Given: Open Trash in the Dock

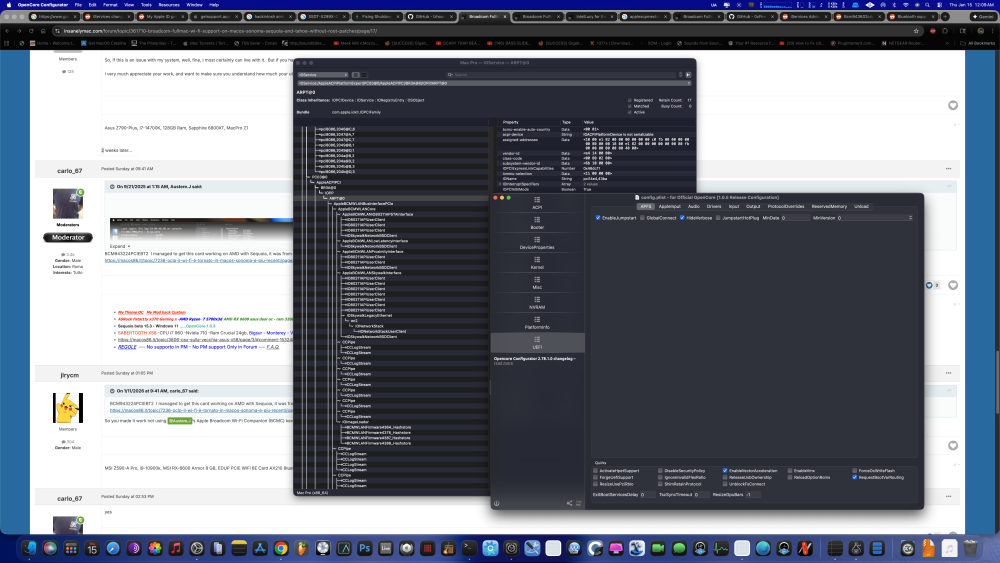Looking at the screenshot, I should [970, 548].
